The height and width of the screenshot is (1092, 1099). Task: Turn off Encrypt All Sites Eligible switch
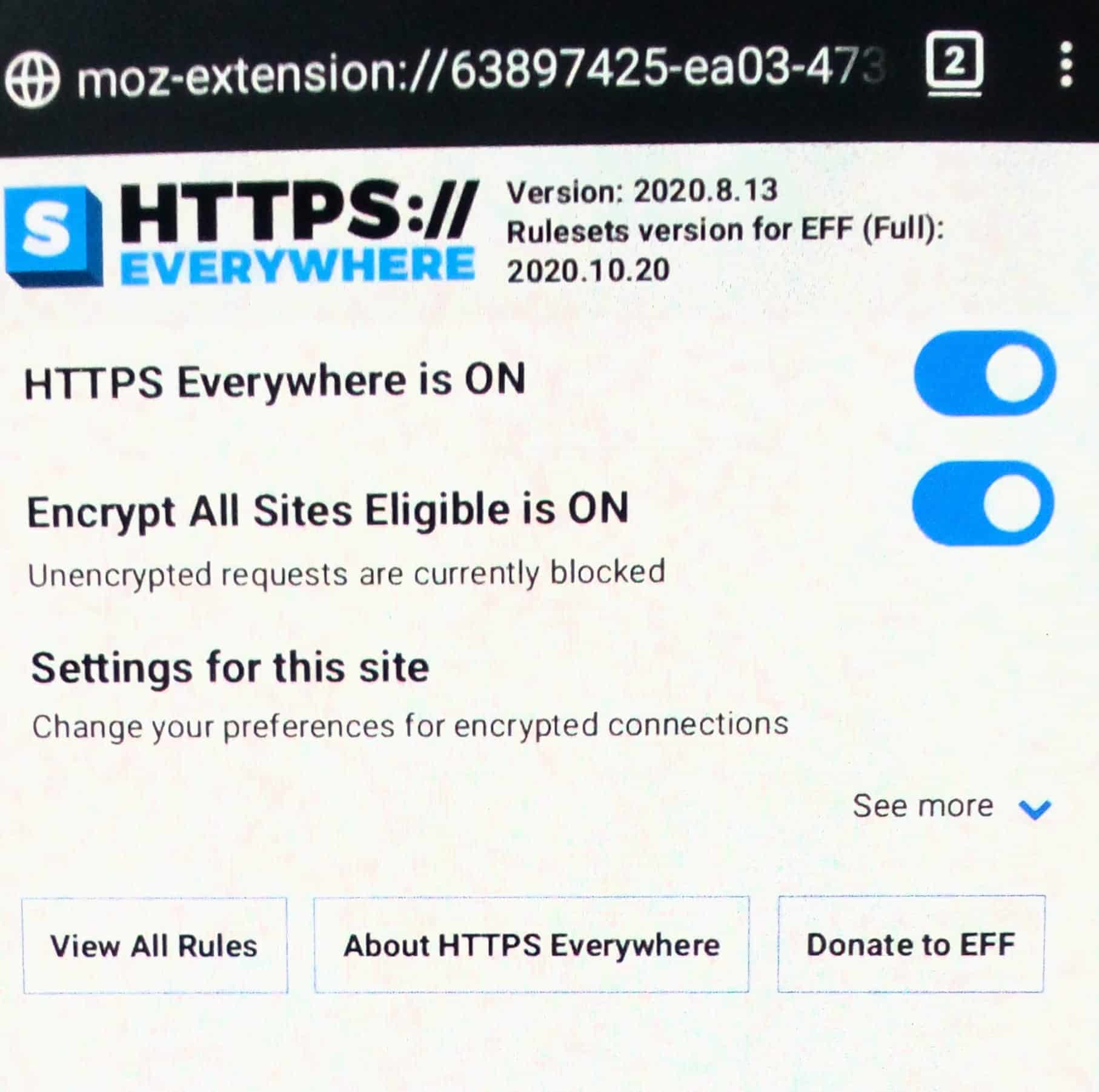click(983, 504)
